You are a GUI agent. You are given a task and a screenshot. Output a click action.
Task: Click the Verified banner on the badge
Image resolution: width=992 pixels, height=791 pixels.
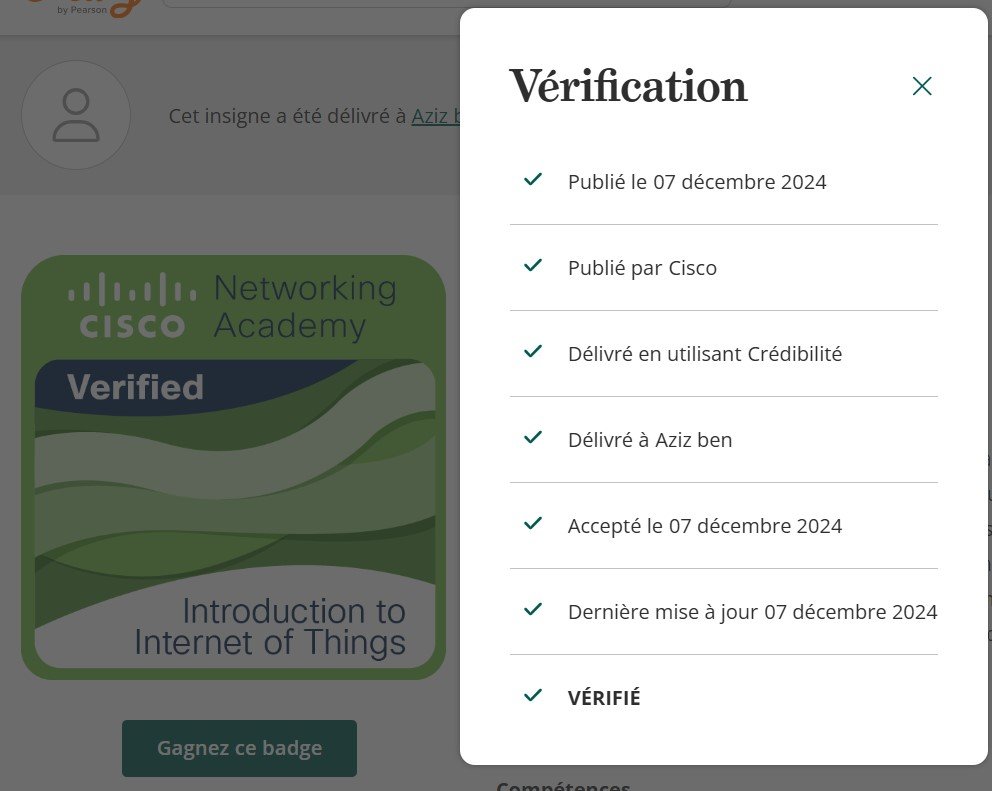pyautogui.click(x=135, y=387)
